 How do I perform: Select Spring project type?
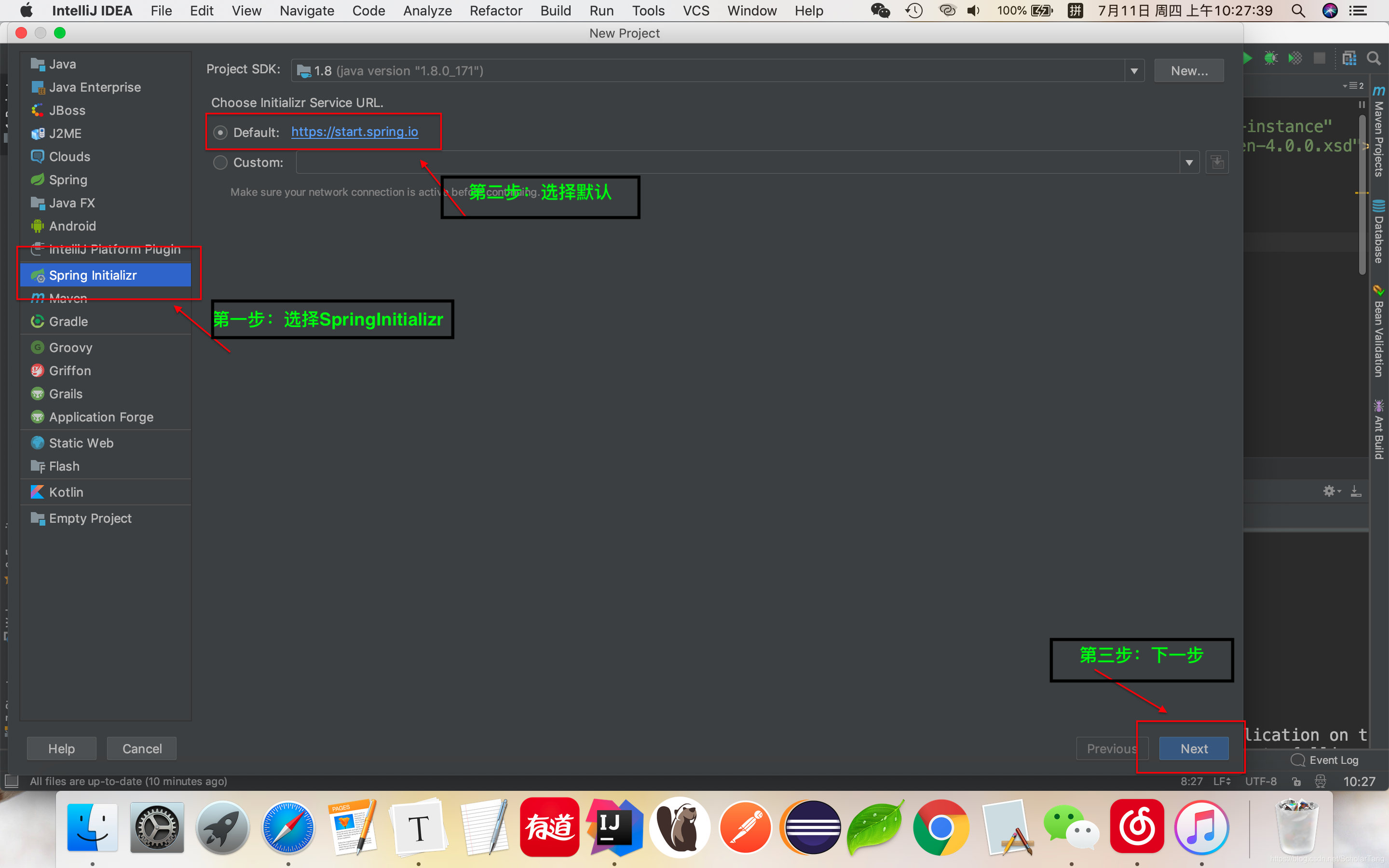click(106, 180)
